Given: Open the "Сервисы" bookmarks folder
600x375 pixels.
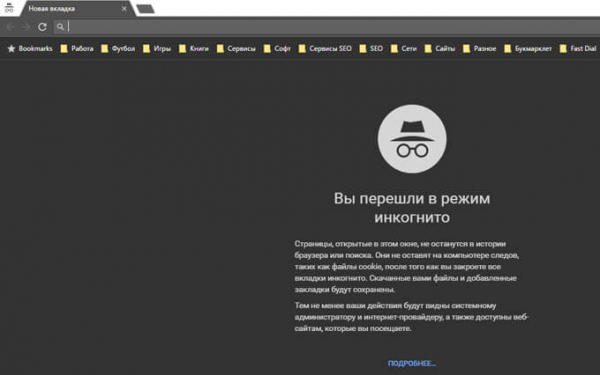Looking at the screenshot, I should [236, 49].
